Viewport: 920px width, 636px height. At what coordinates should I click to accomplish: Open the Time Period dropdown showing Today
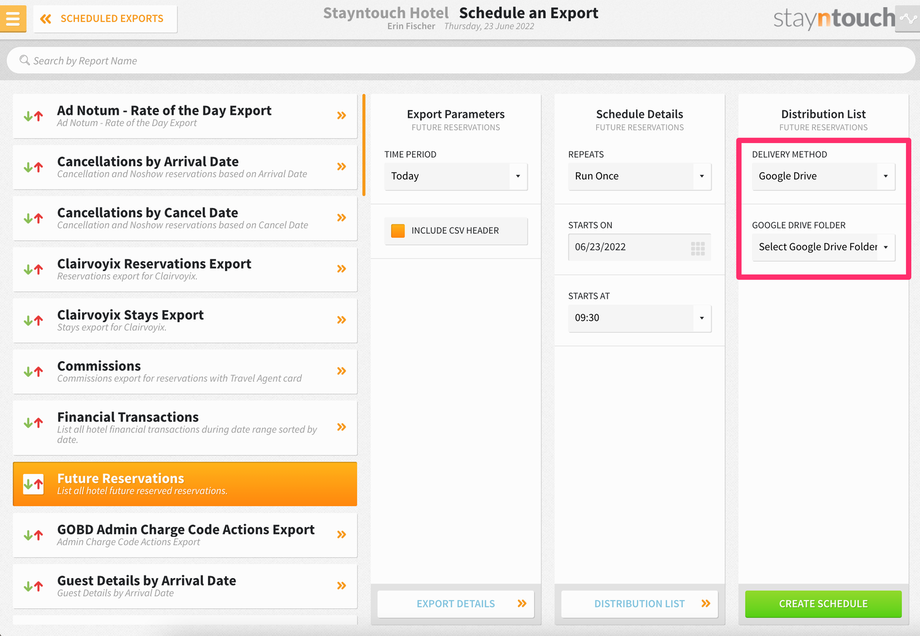pos(456,176)
